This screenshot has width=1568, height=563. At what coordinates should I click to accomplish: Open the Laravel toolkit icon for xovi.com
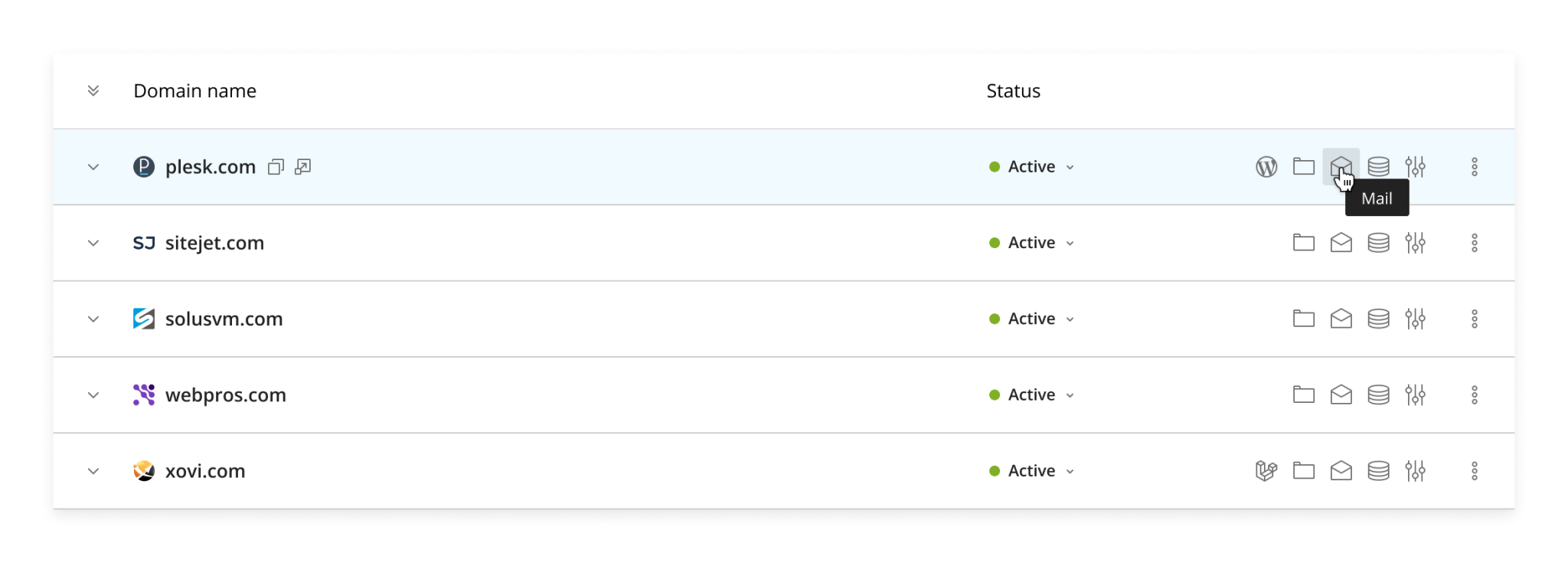tap(1266, 470)
